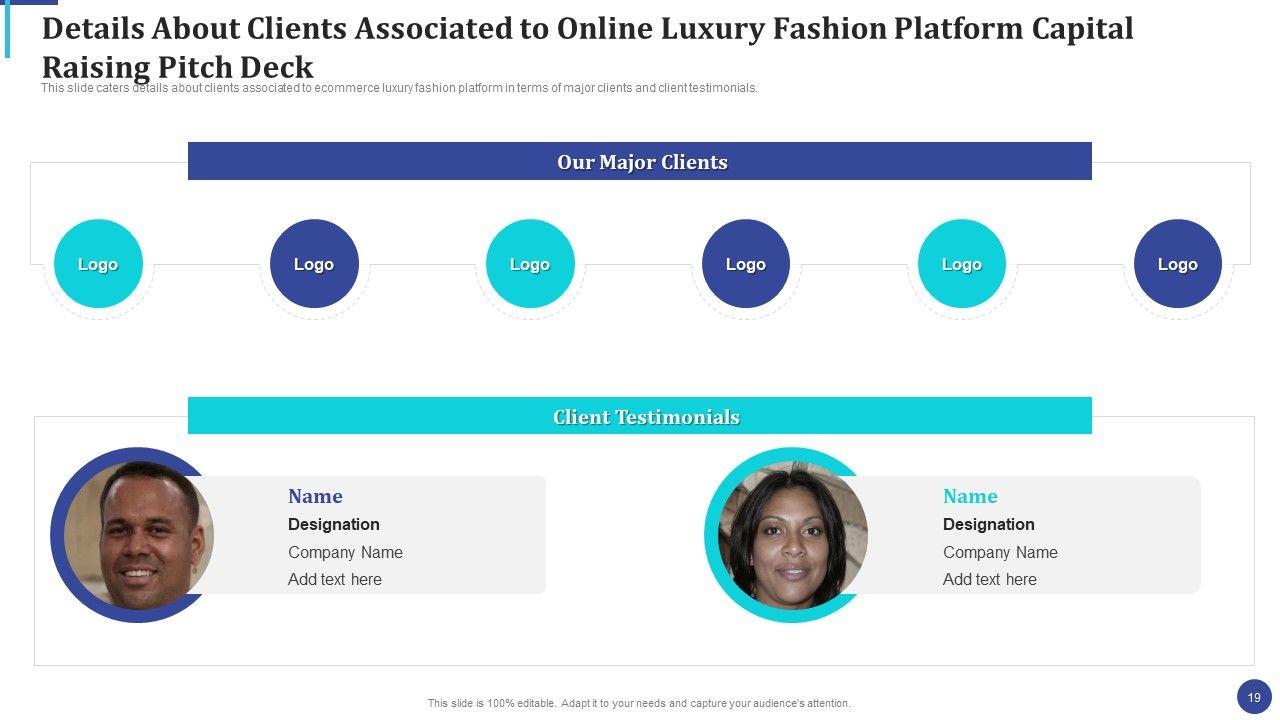Select the fourth Logo circle from the left
The image size is (1280, 720).
(x=746, y=264)
